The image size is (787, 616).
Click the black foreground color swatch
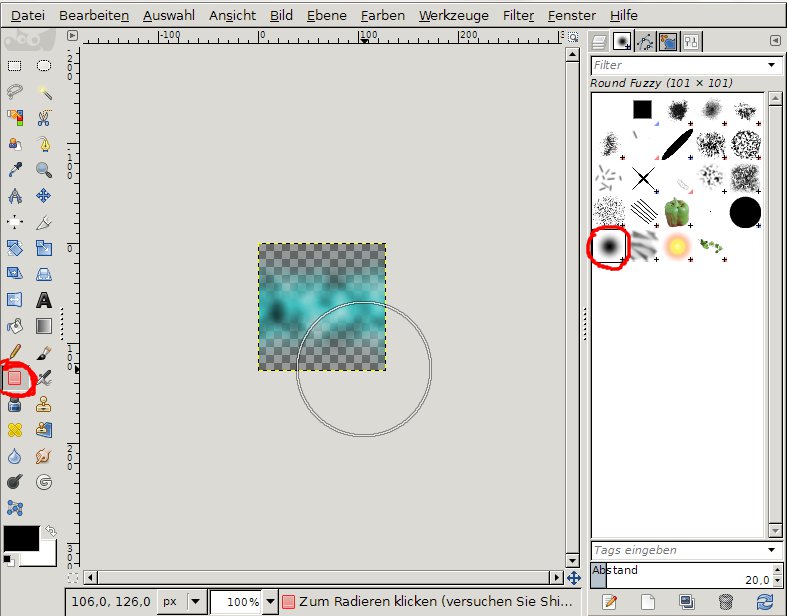coord(20,538)
